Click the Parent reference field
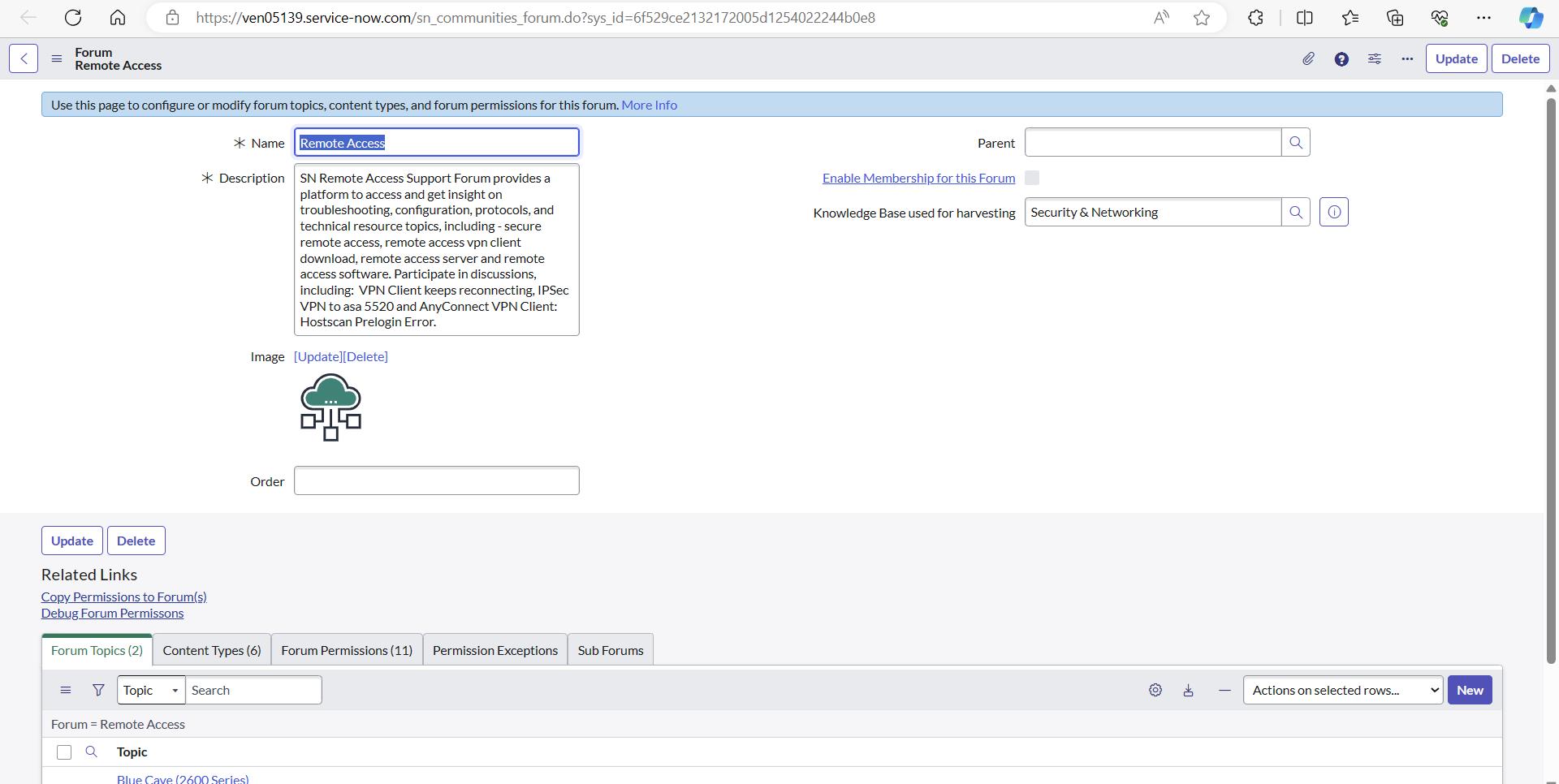Screen dimensions: 1559x784 coord(1153,143)
